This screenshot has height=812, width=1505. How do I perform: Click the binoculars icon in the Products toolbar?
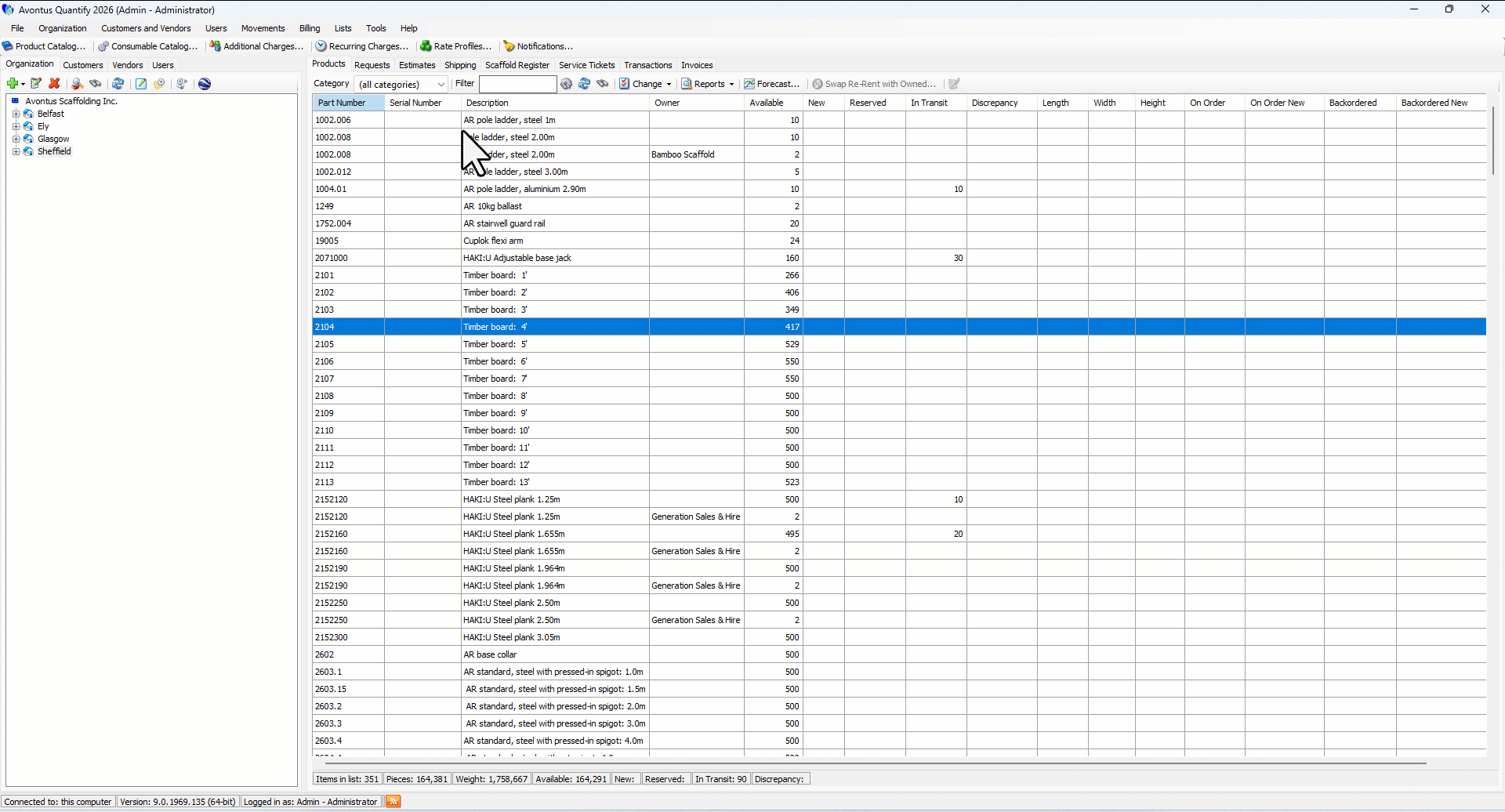click(603, 84)
